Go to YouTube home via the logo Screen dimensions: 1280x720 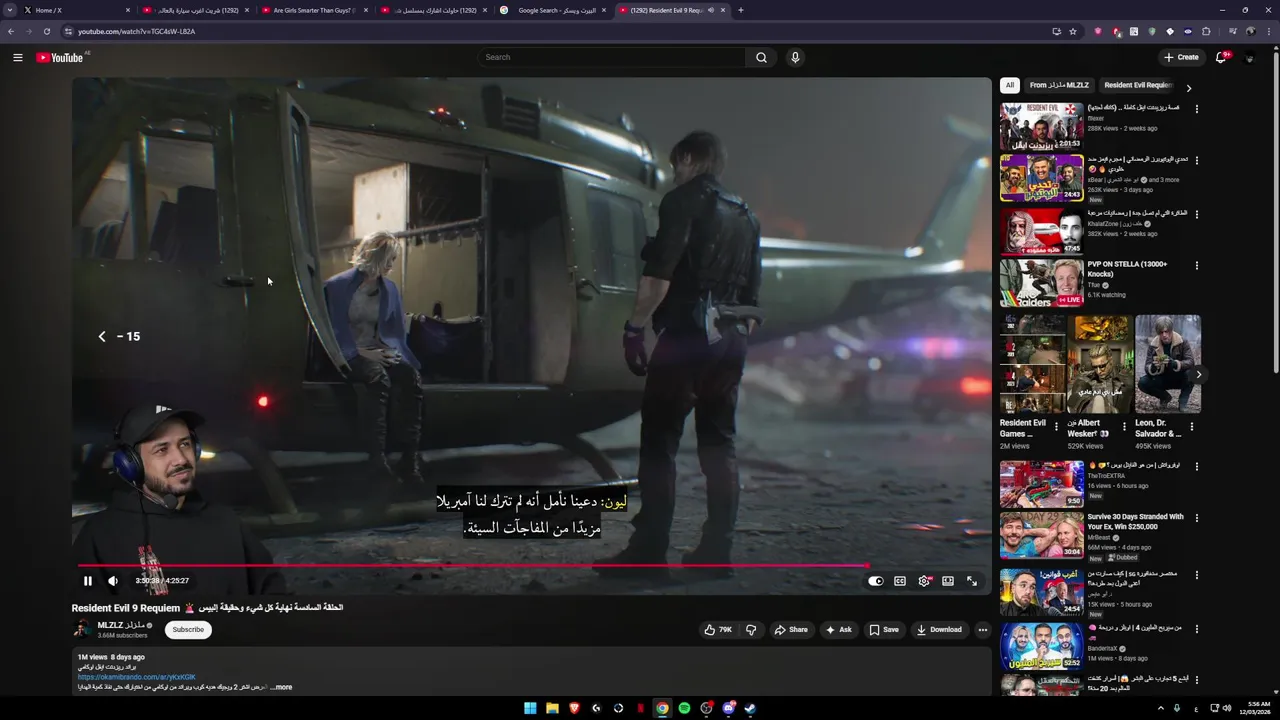60,57
